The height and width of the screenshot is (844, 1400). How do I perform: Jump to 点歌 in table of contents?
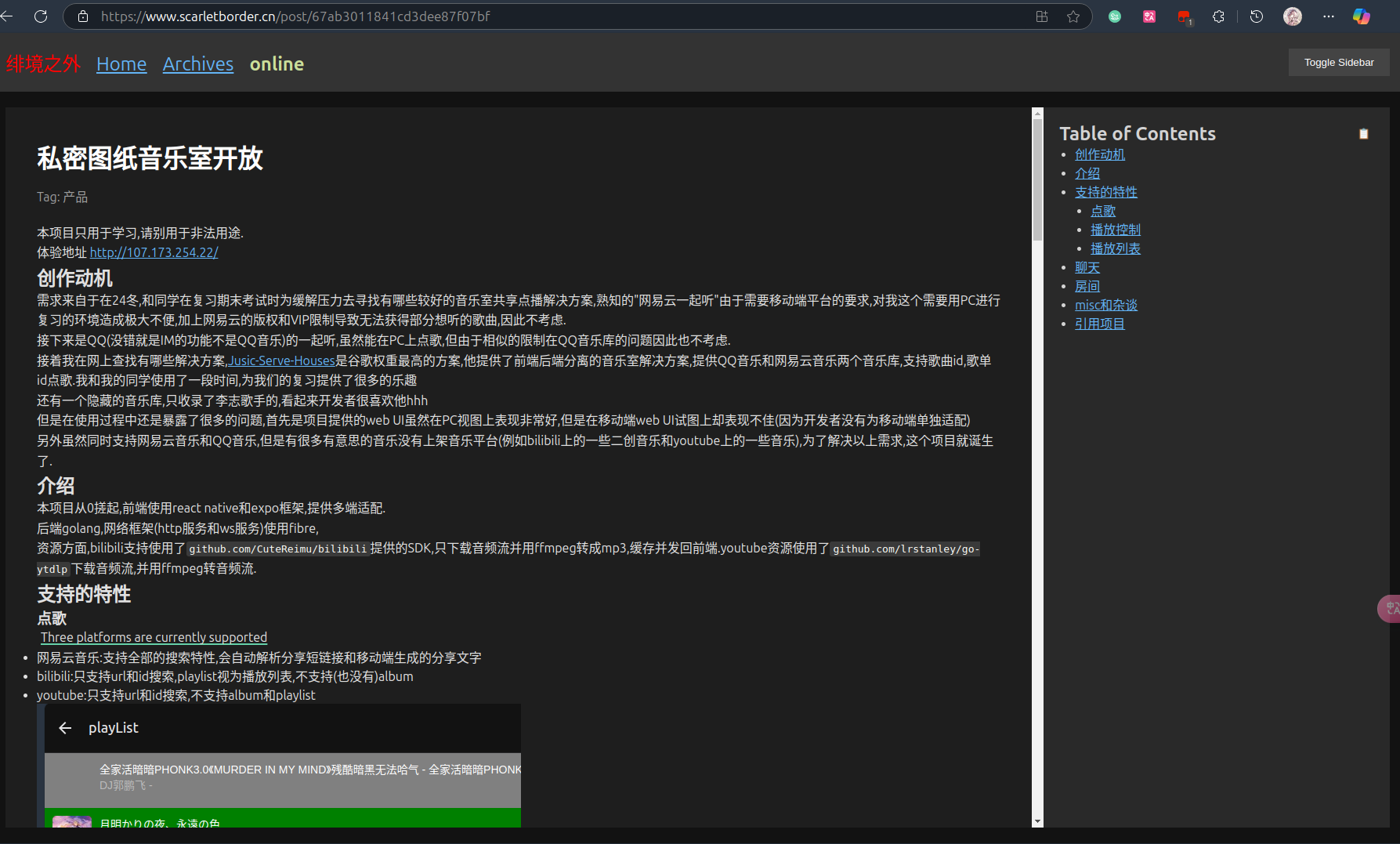coord(1103,212)
